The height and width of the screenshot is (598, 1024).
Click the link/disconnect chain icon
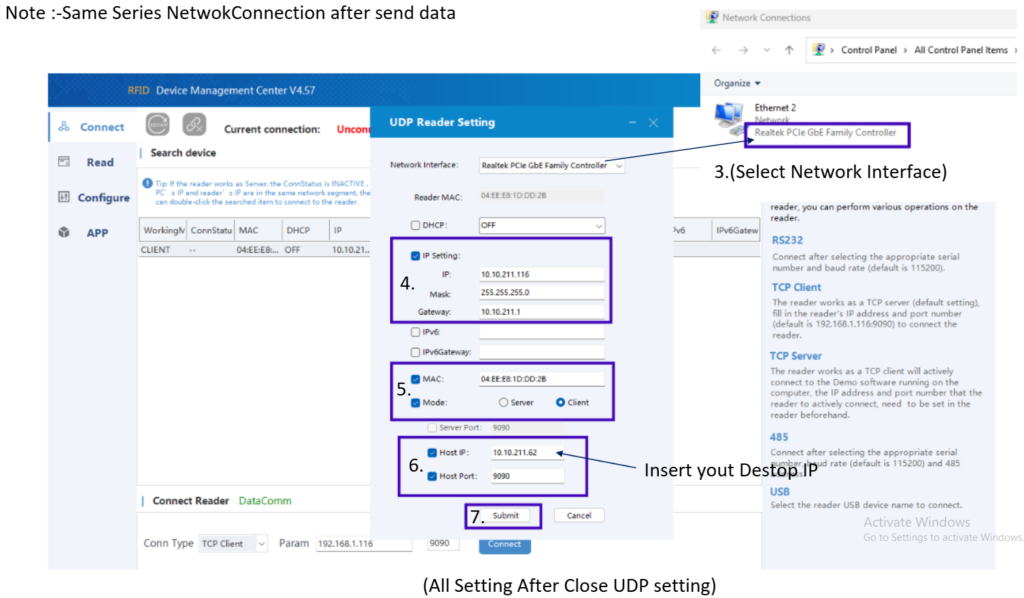click(194, 124)
